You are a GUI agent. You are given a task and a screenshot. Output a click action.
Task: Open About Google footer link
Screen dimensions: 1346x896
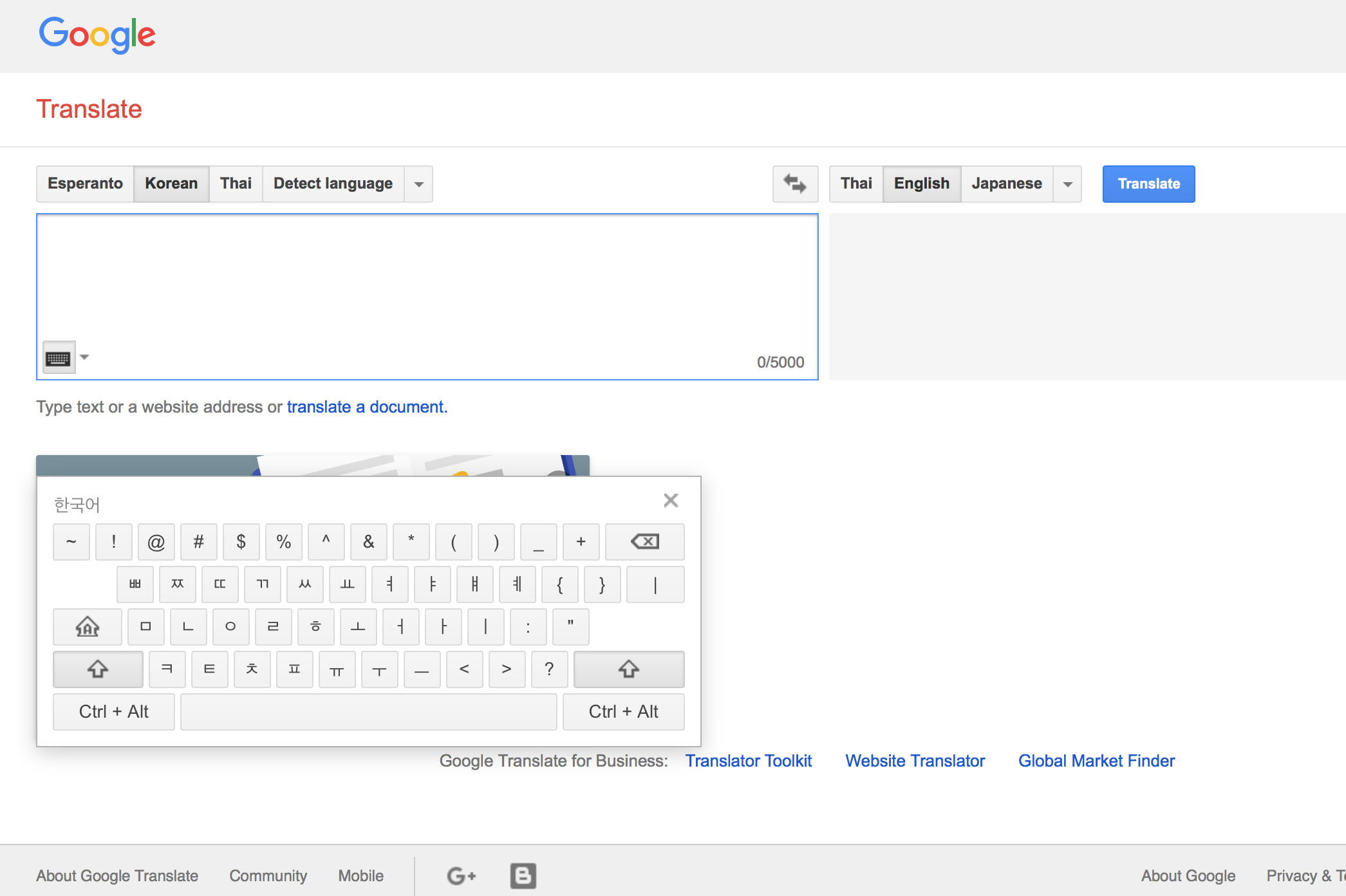(x=1188, y=875)
